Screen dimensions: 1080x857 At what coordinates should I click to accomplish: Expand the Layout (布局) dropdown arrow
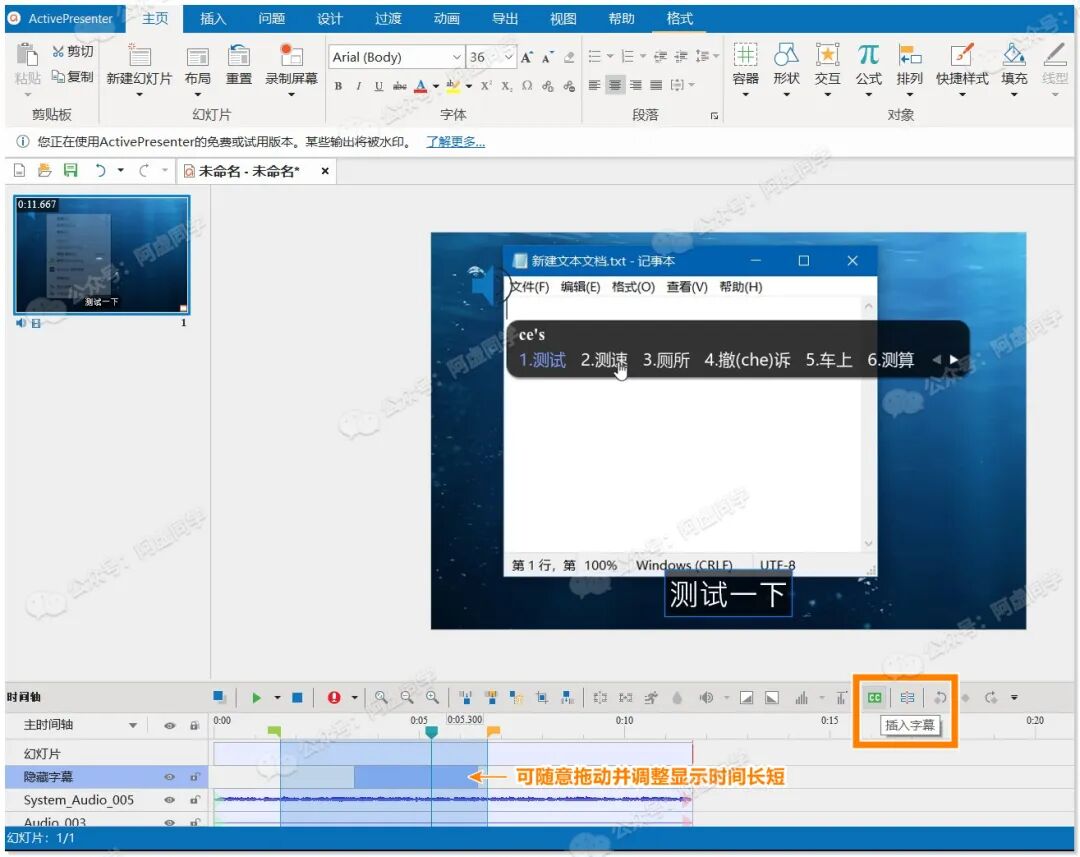(198, 95)
